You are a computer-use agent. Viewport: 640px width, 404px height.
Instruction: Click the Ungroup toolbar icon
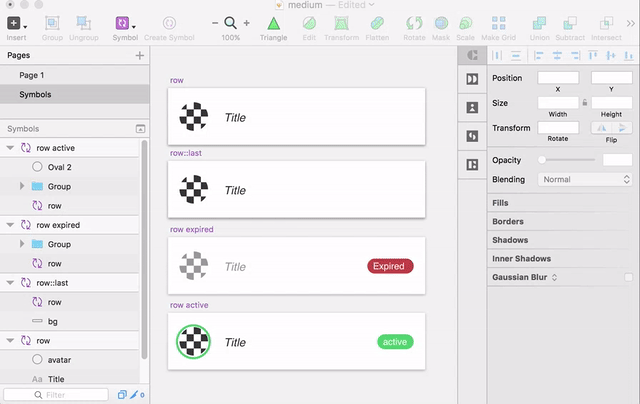(x=84, y=24)
